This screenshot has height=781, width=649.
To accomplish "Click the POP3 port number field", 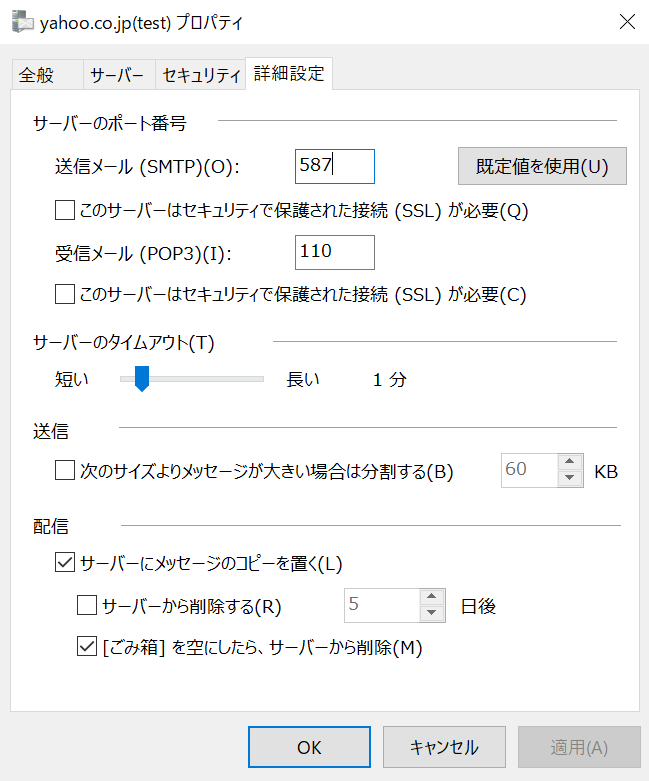I will [335, 252].
